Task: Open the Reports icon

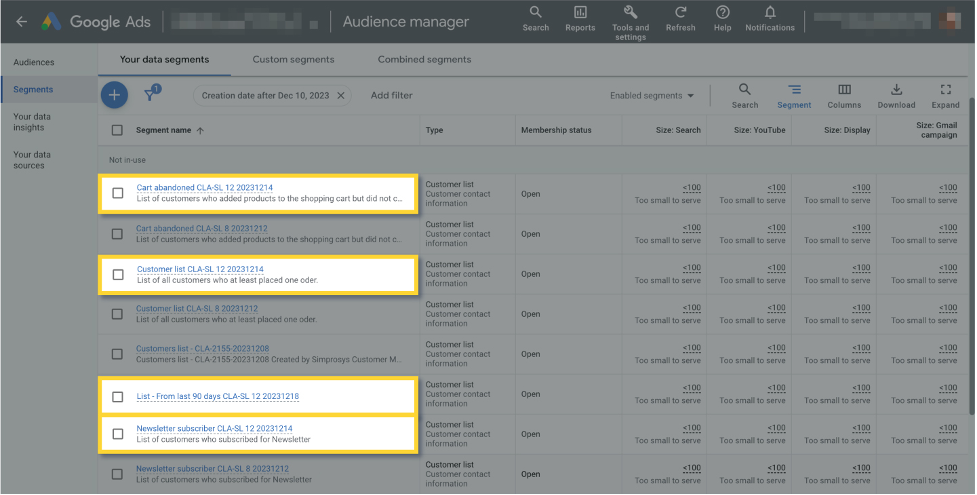Action: click(580, 19)
